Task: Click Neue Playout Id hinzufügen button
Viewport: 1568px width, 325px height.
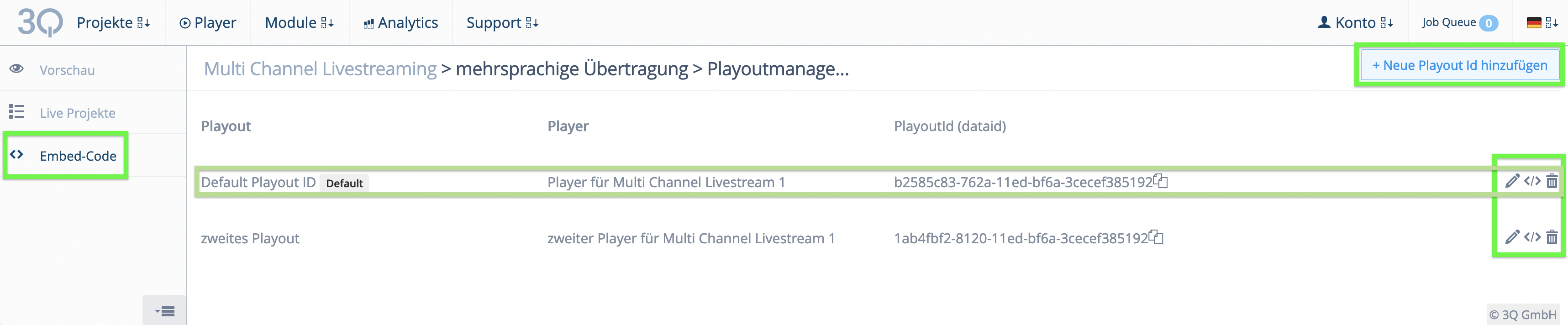Action: (x=1459, y=65)
